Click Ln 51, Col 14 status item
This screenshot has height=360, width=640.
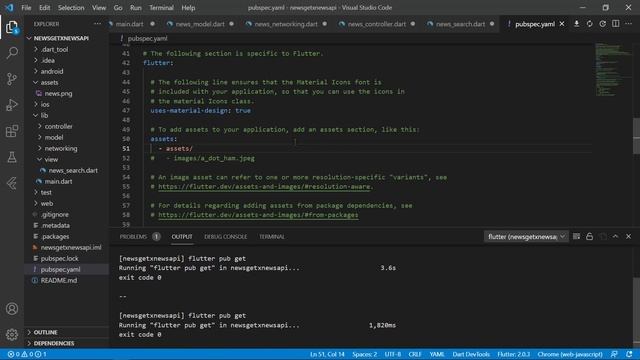click(x=327, y=354)
